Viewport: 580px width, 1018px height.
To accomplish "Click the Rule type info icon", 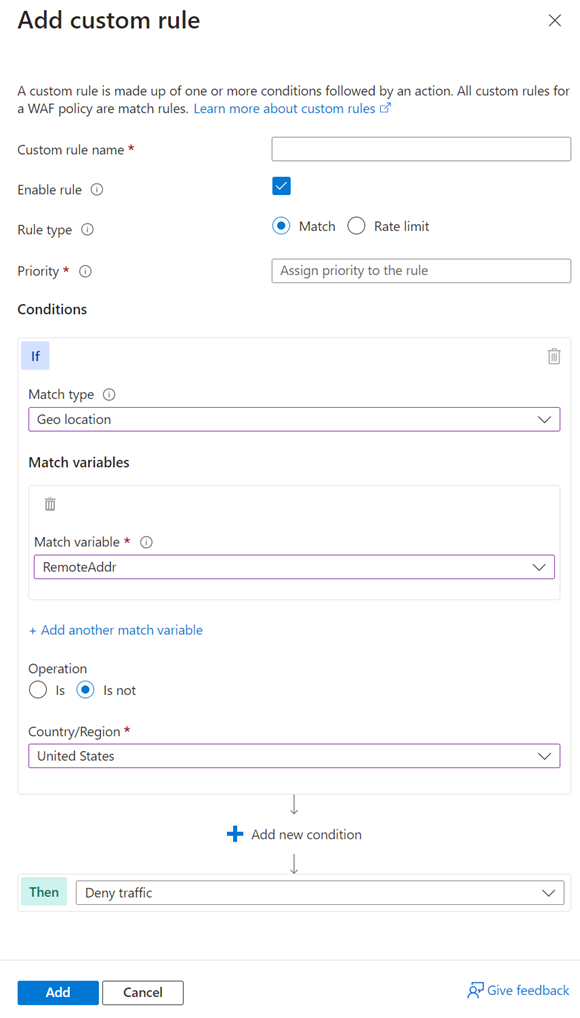I will point(88,230).
